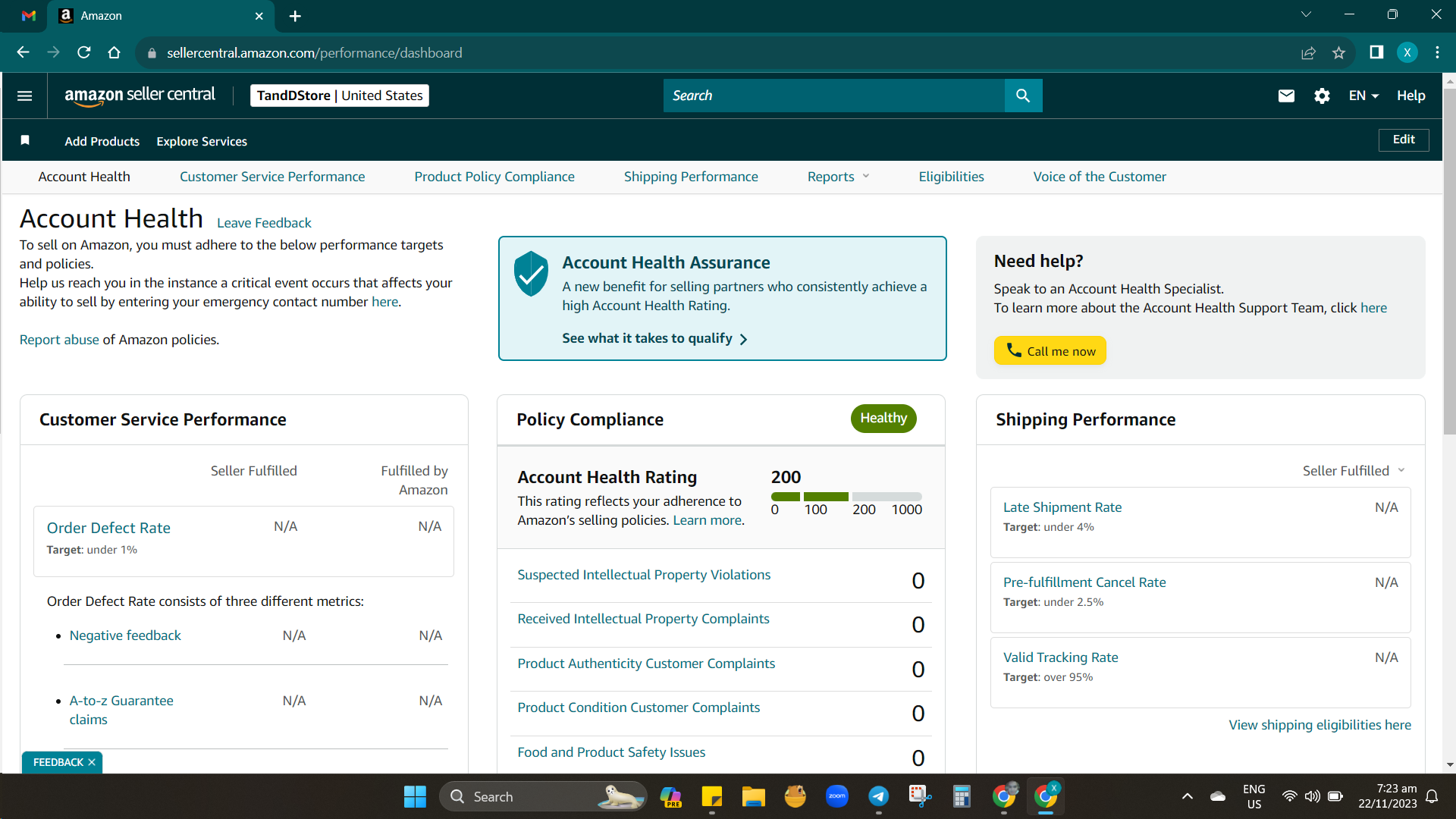Click Leave Feedback link

[x=264, y=223]
